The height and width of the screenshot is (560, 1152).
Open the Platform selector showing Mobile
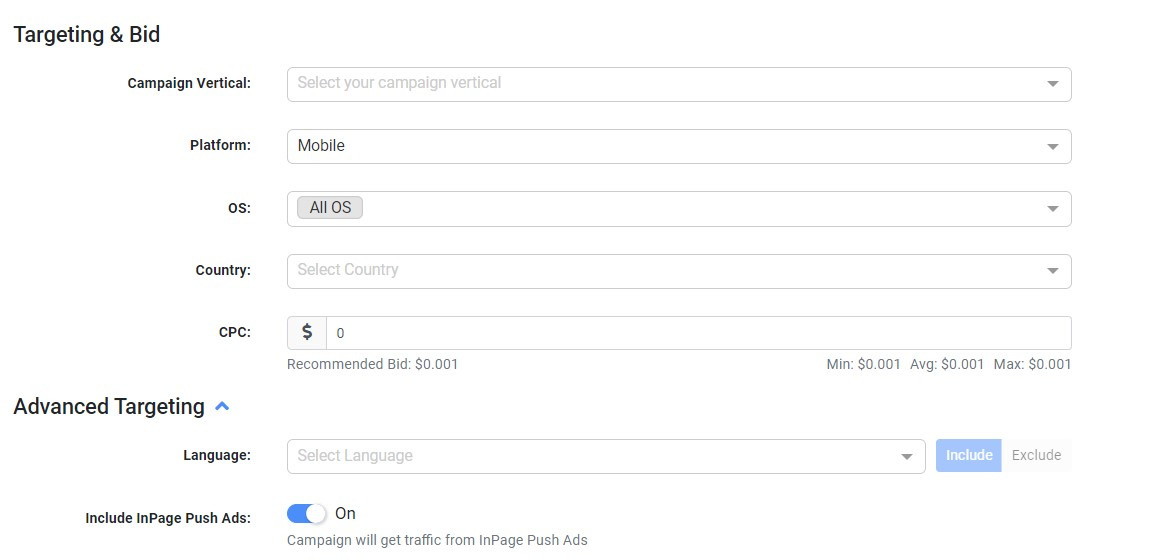[x=660, y=146]
